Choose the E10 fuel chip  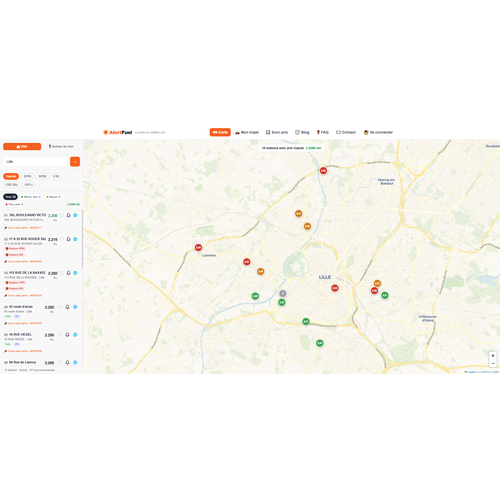[56, 176]
